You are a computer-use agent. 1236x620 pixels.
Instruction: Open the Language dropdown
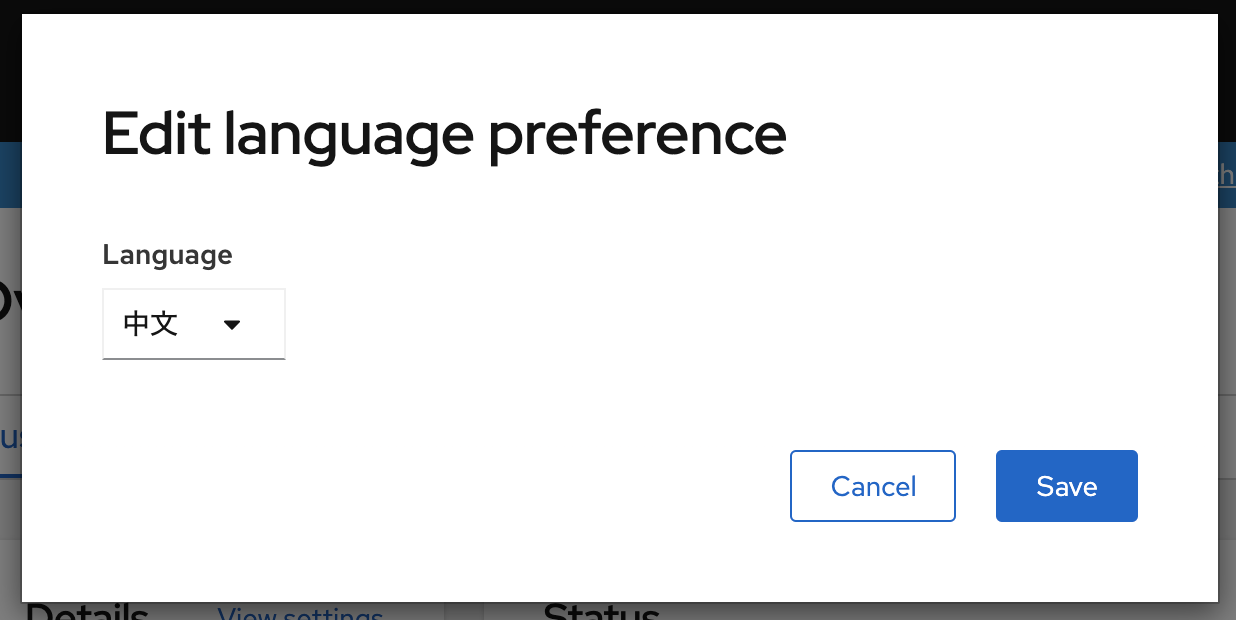[193, 324]
